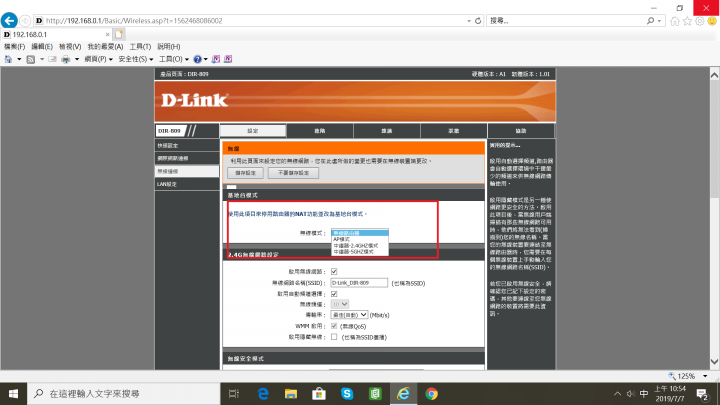The image size is (720, 405).
Task: Select the 2.4GHz repeater mode option
Action: click(x=360, y=246)
